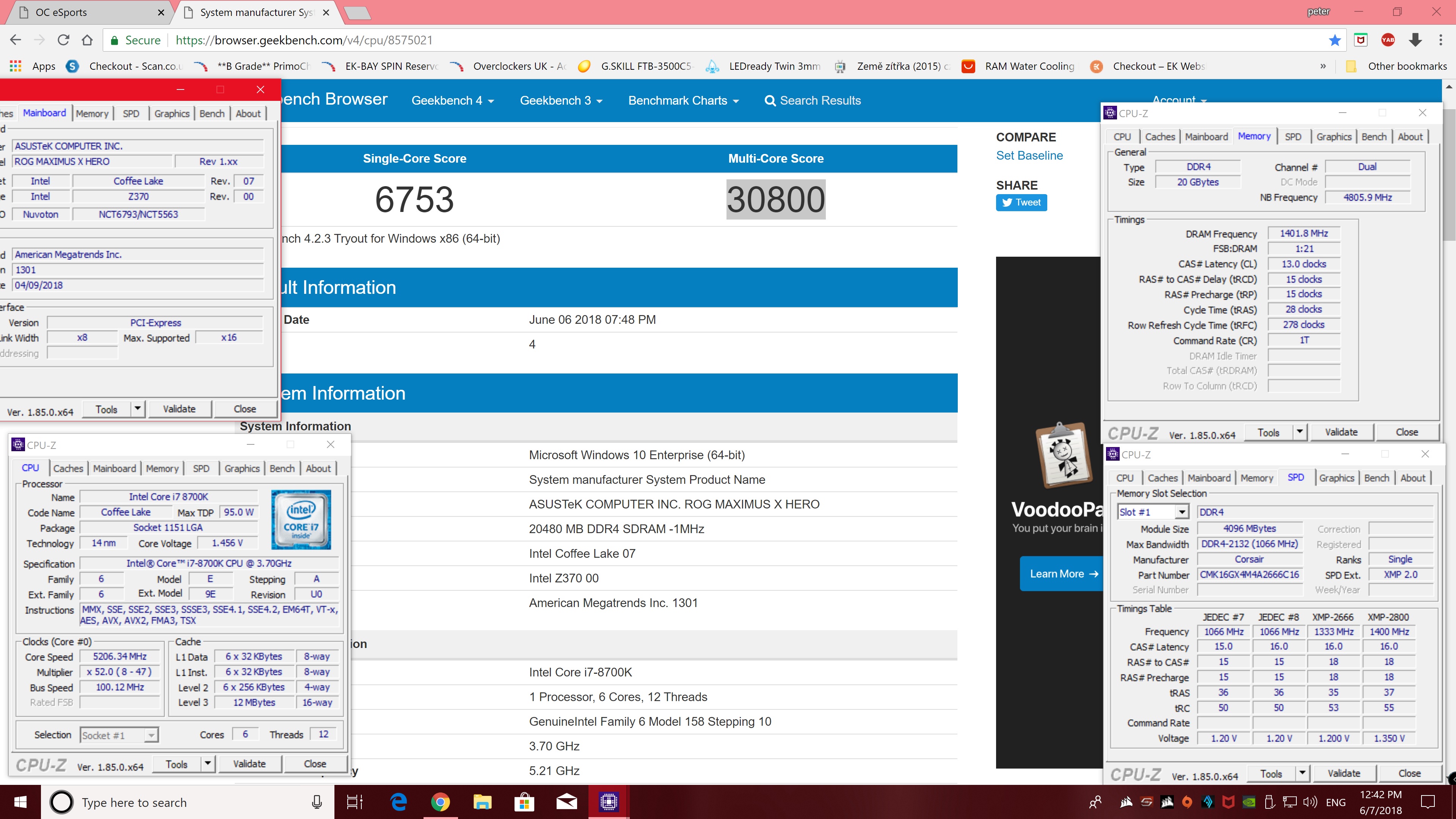Open the Action Center notification icon
Viewport: 1456px width, 819px height.
pyautogui.click(x=1428, y=802)
